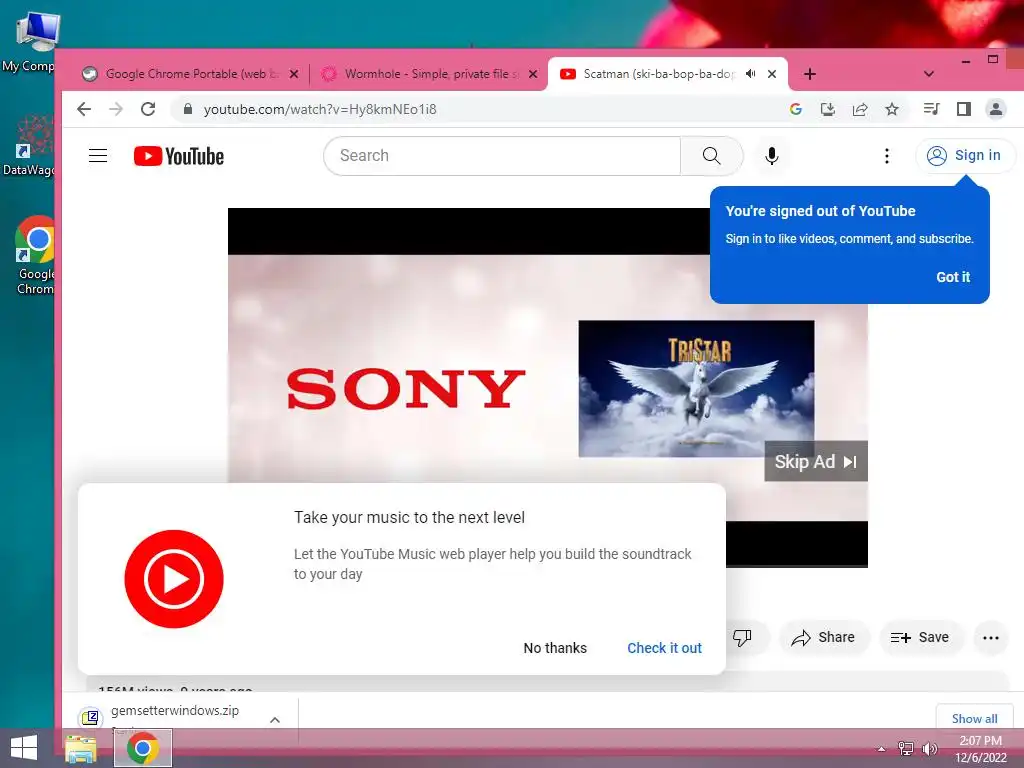Expand gemsetterwindows.zip download options chevron
Image resolution: width=1024 pixels, height=768 pixels.
[275, 719]
